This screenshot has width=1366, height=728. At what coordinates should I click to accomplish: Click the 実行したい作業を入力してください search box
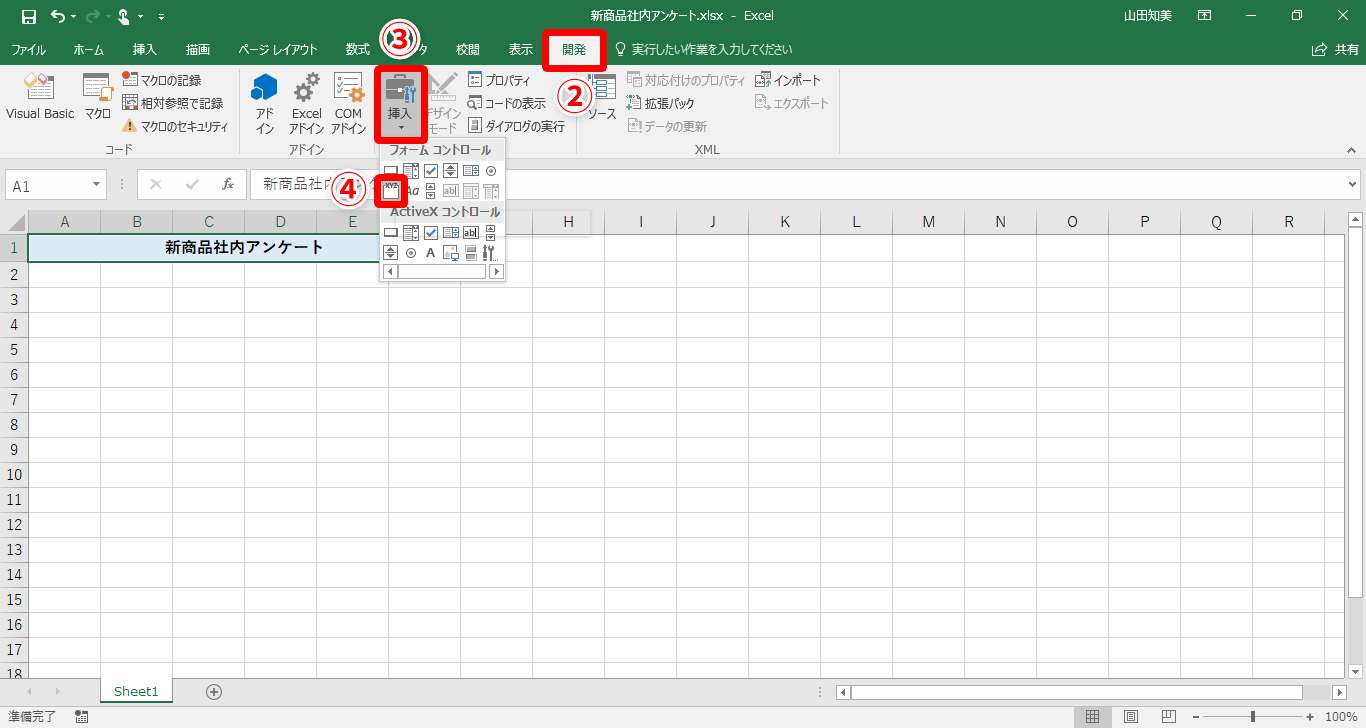click(702, 50)
